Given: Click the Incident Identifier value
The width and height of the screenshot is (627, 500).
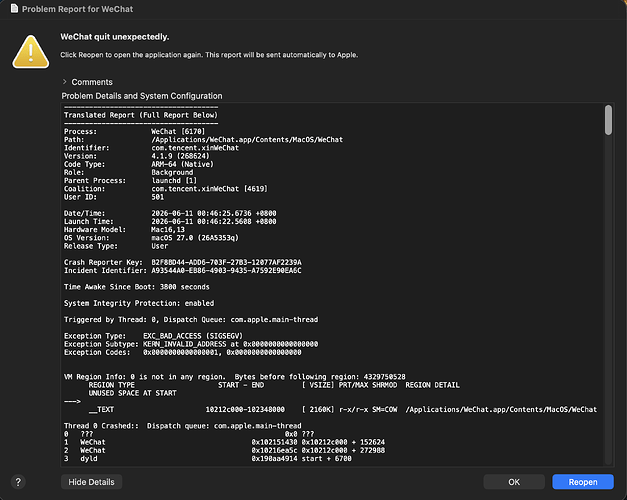Looking at the screenshot, I should [226, 271].
